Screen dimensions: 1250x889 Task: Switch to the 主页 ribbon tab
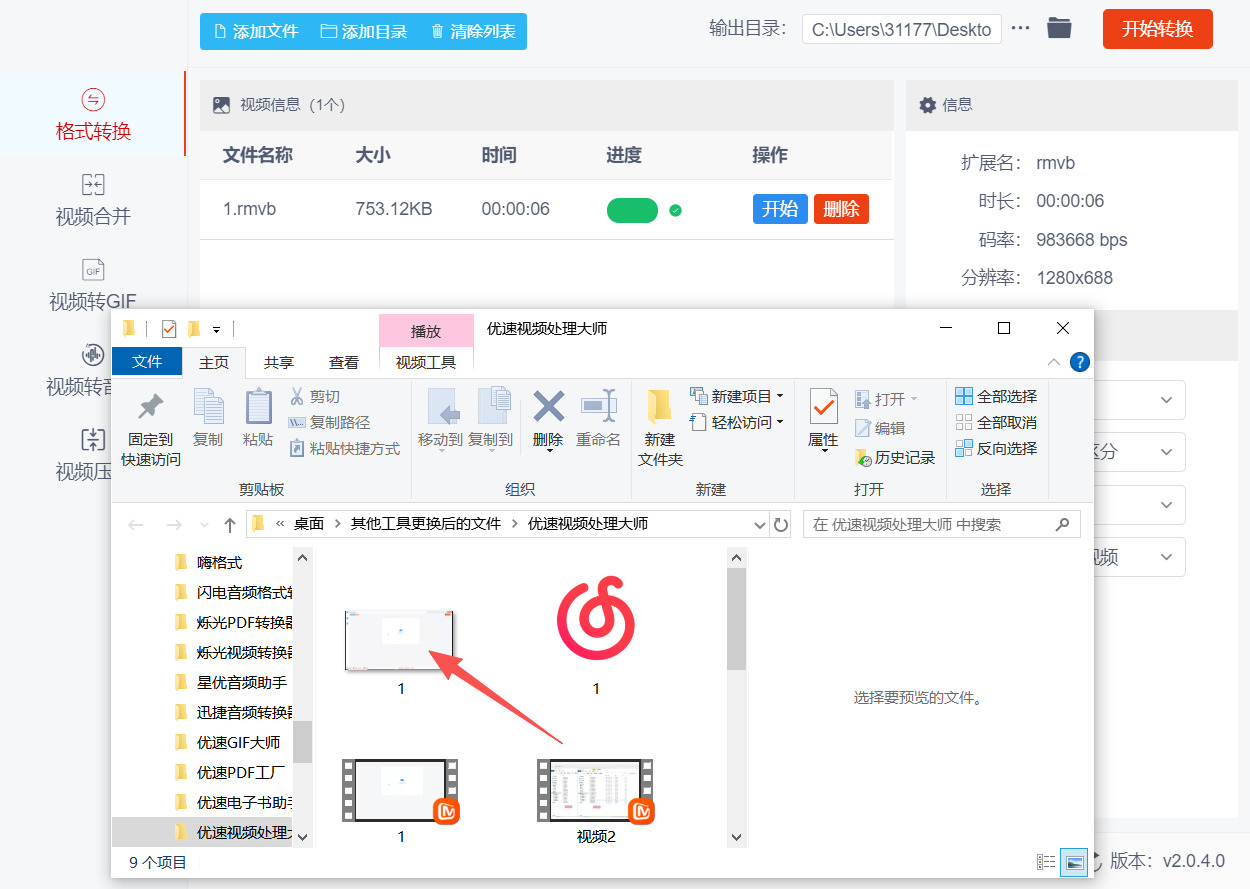pyautogui.click(x=214, y=362)
